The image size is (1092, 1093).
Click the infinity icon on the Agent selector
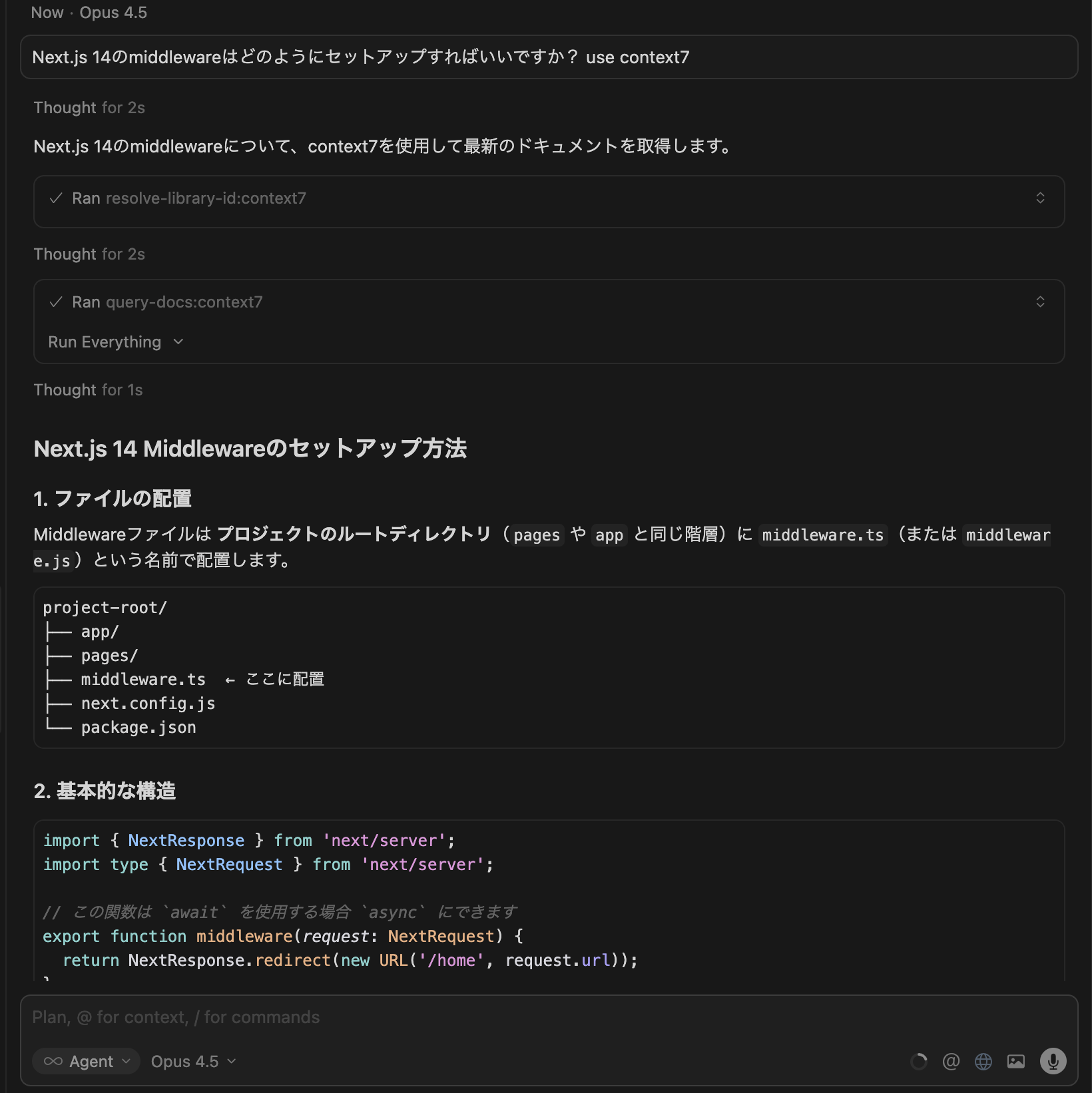(55, 1061)
